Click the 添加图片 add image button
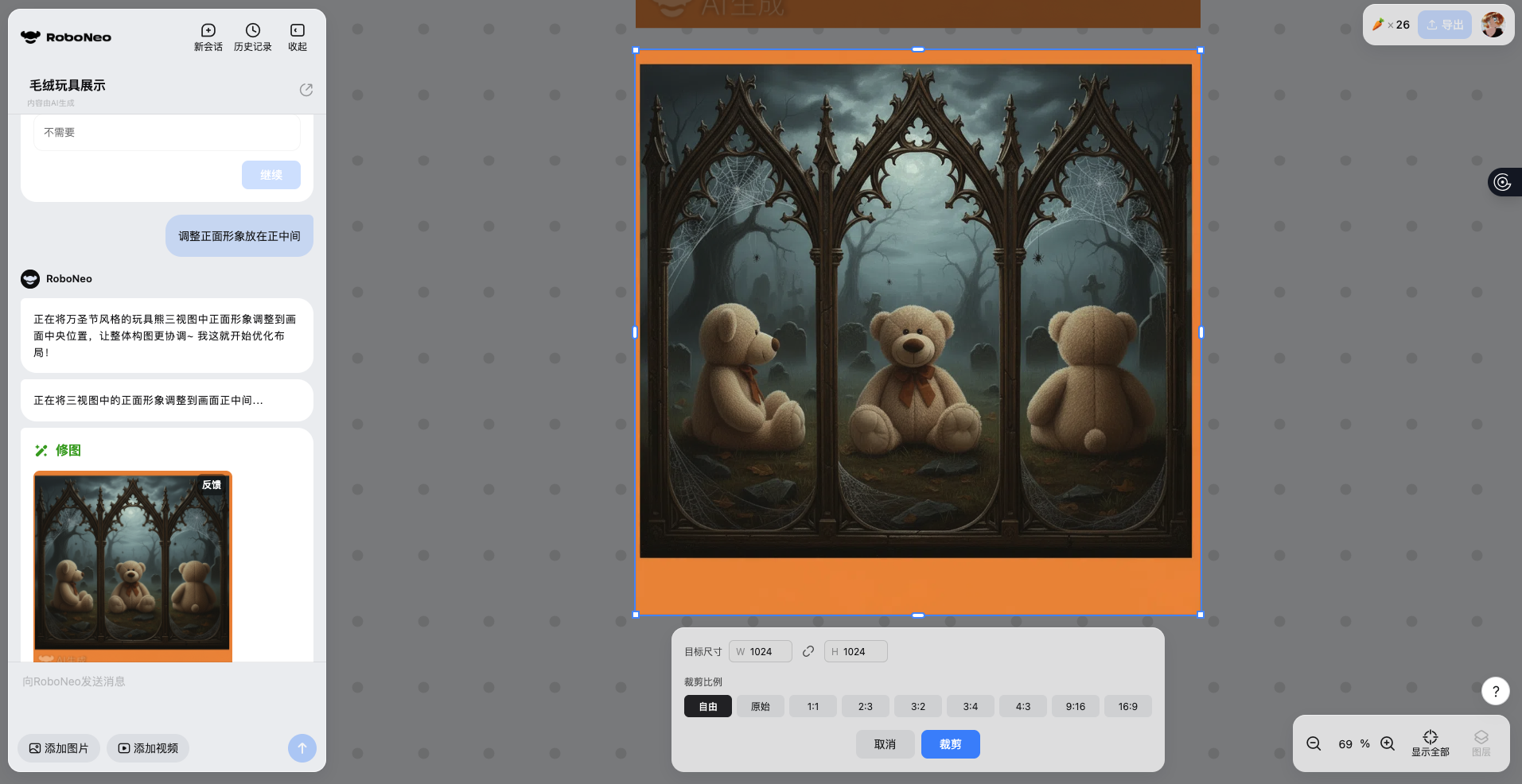 click(x=59, y=748)
